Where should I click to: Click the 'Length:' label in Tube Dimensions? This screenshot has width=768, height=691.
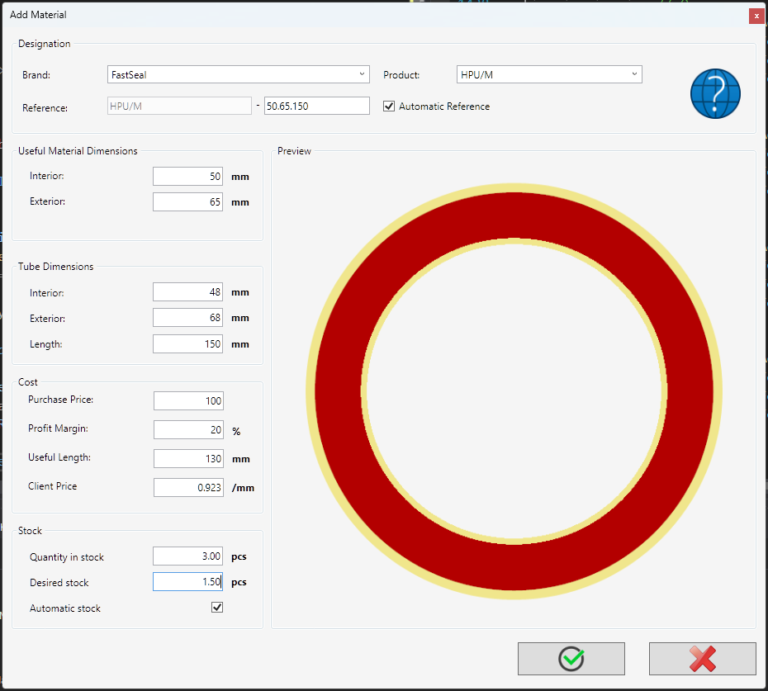pyautogui.click(x=46, y=344)
